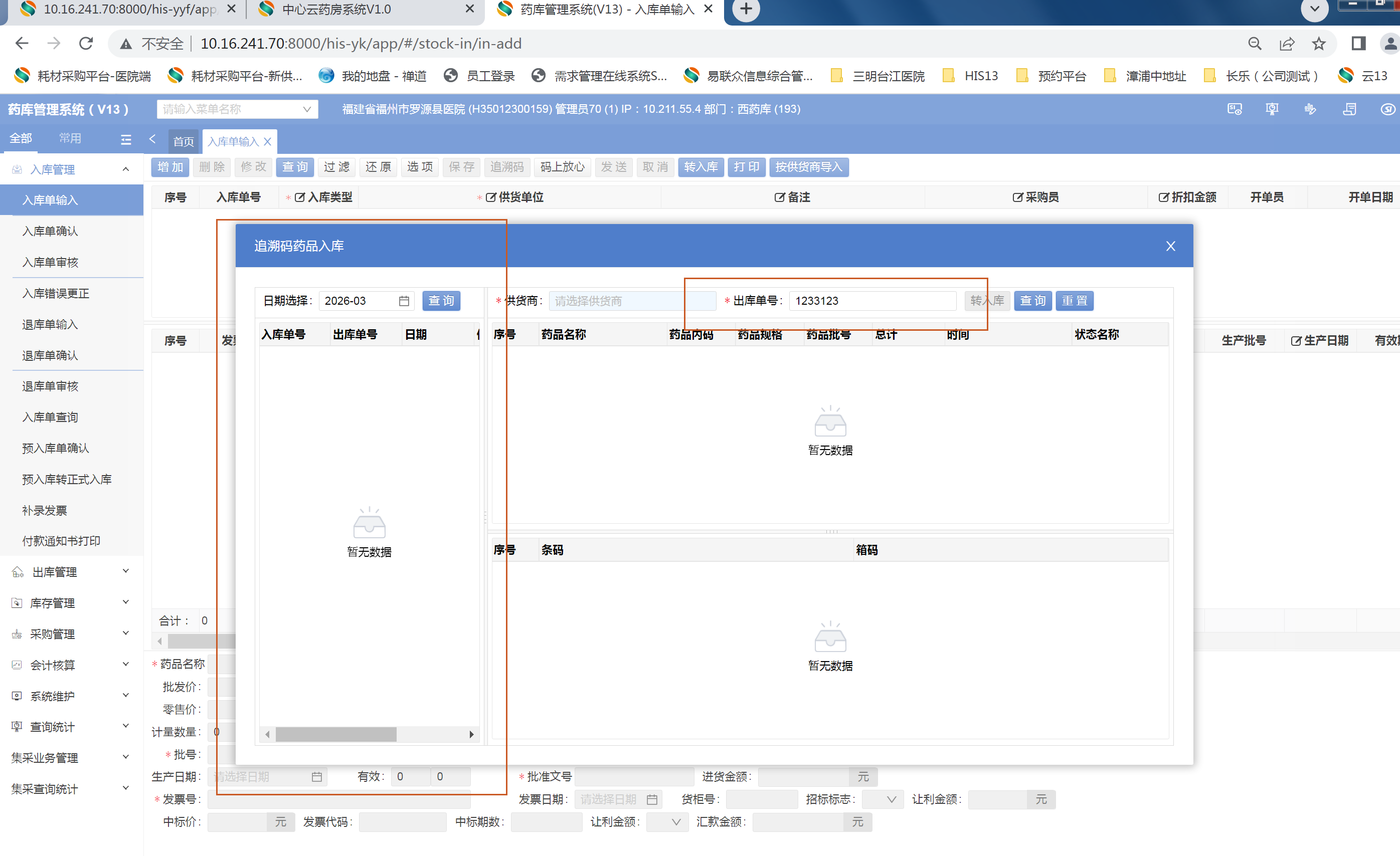Click the sidebar collapse hamburger icon
1400x856 pixels.
coord(126,139)
